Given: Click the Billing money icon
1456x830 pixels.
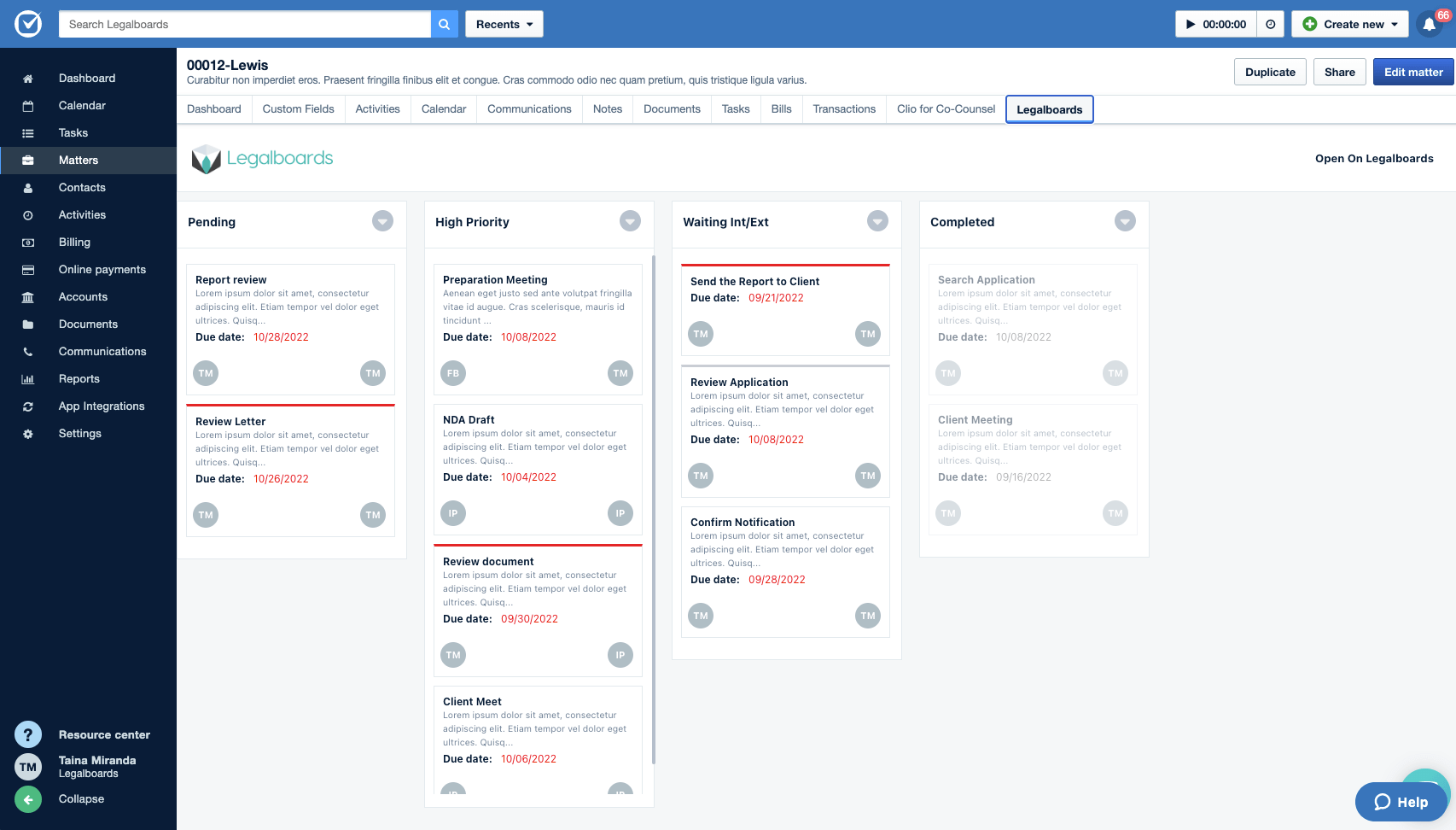Looking at the screenshot, I should [x=28, y=243].
